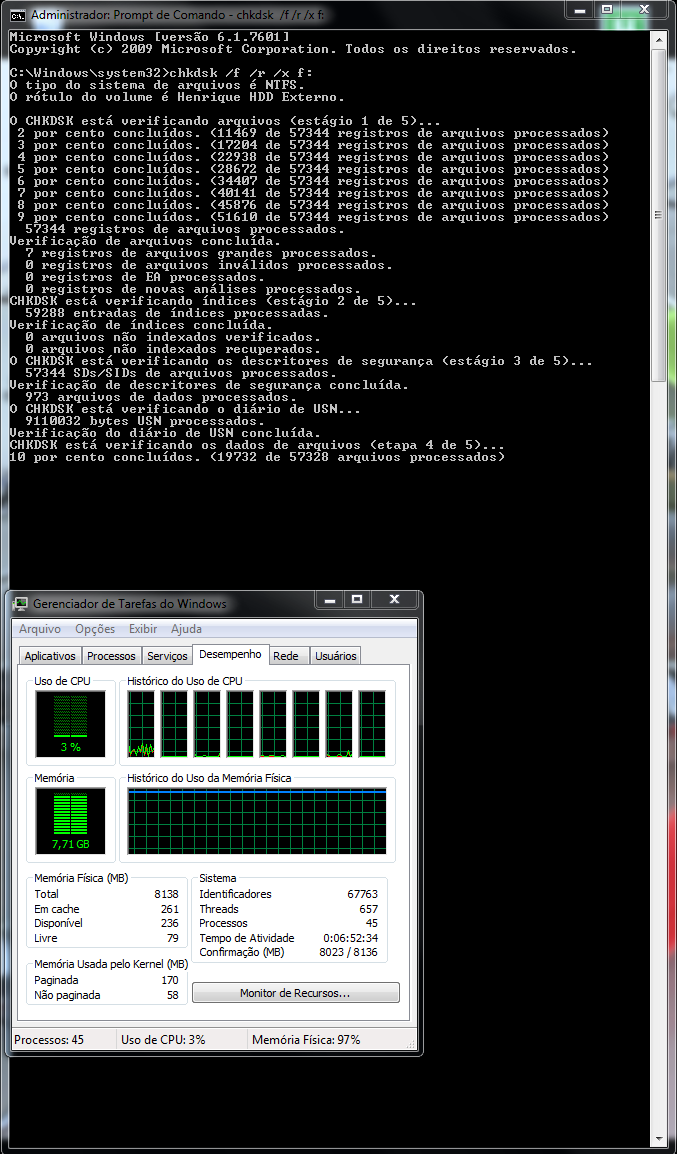Viewport: 677px width, 1154px height.
Task: Click the status bar Memória Física: 97%
Action: 306,1040
